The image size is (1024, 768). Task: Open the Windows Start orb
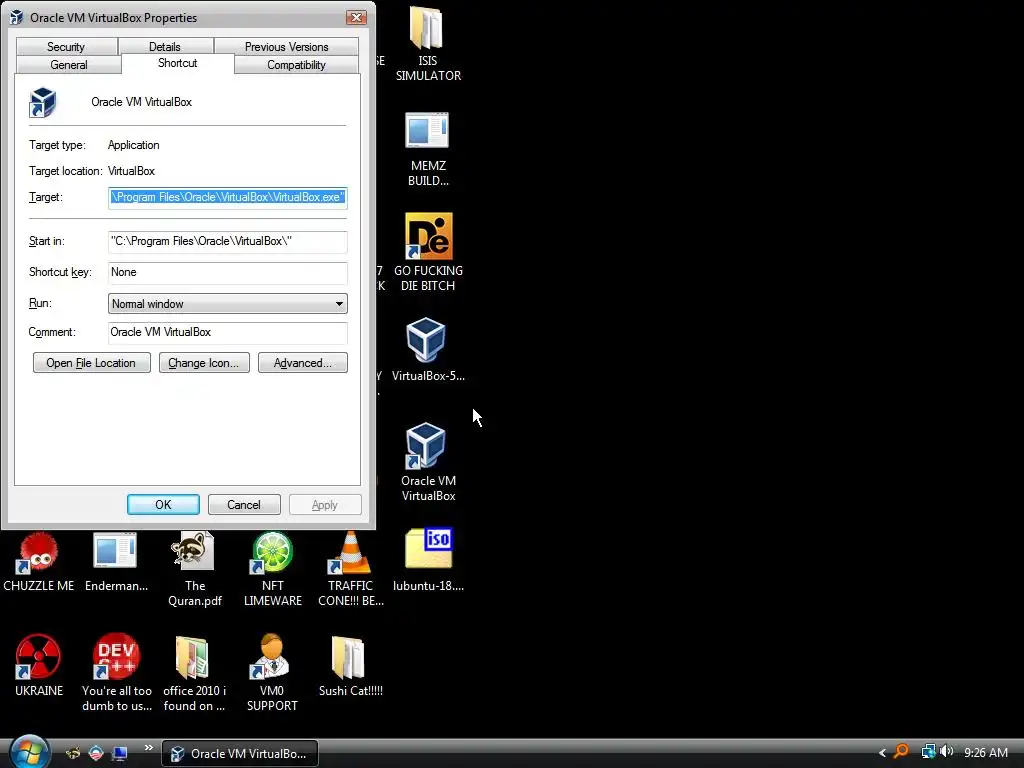pos(29,752)
